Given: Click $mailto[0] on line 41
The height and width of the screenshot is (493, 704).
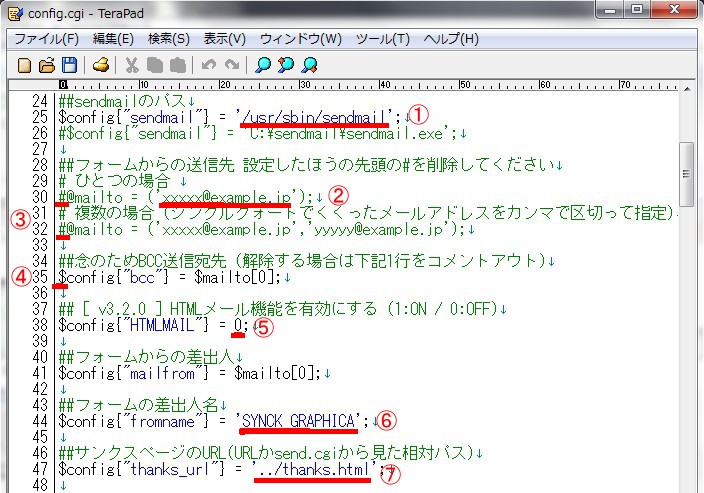Looking at the screenshot, I should coord(273,374).
